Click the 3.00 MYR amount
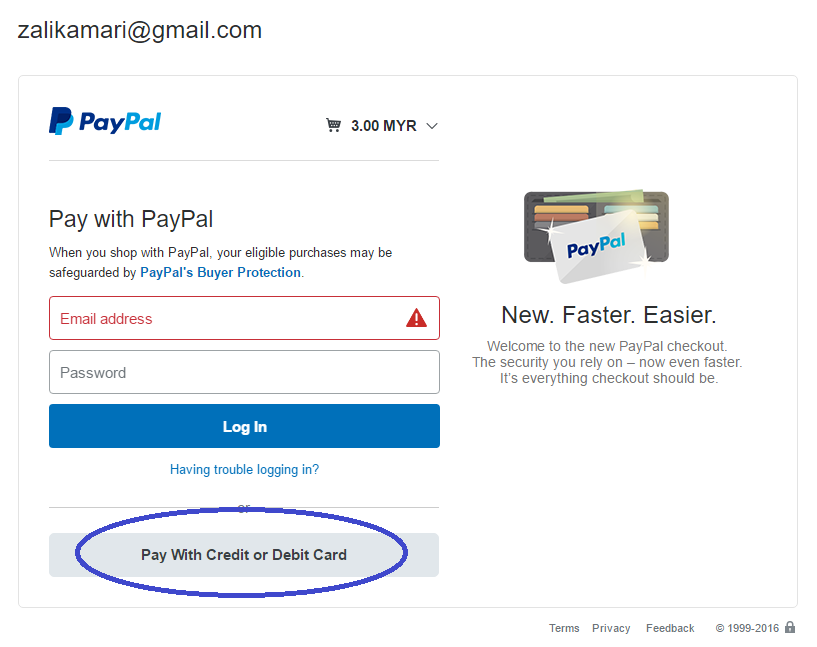The image size is (817, 647). [383, 126]
